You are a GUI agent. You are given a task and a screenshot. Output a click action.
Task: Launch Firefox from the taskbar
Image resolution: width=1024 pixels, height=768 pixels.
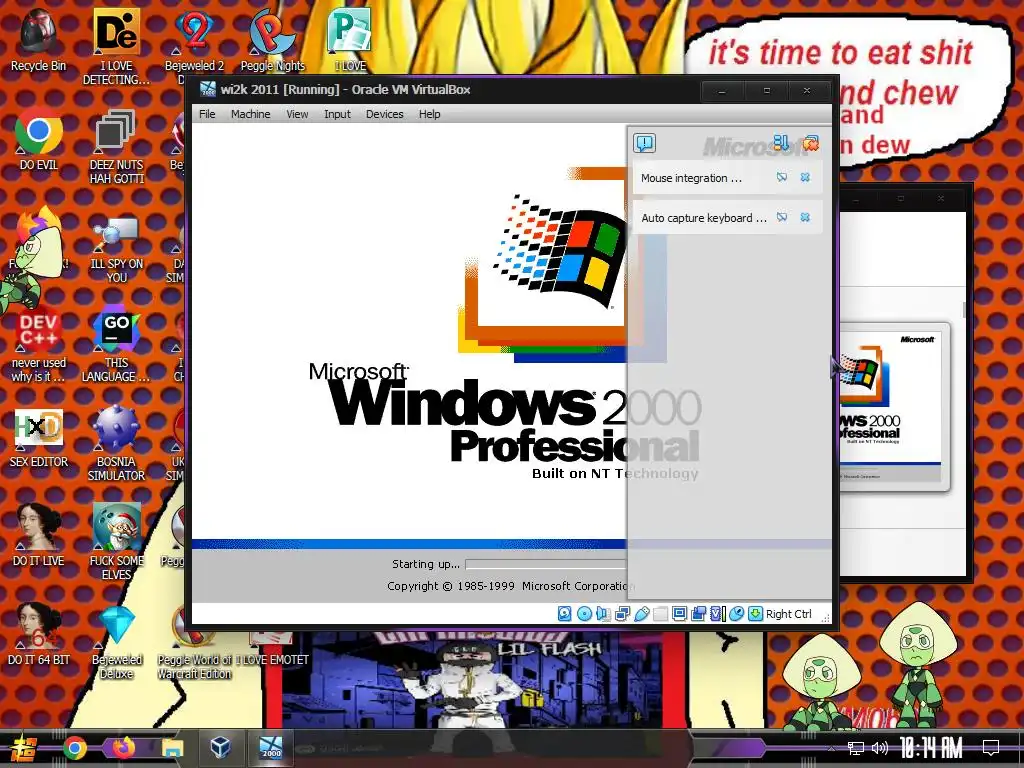(123, 748)
